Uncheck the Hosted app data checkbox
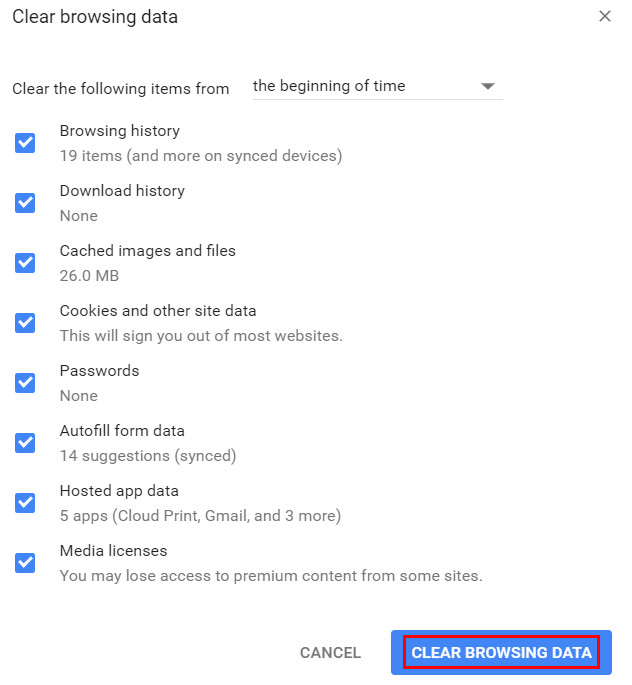This screenshot has height=685, width=632. [25, 503]
